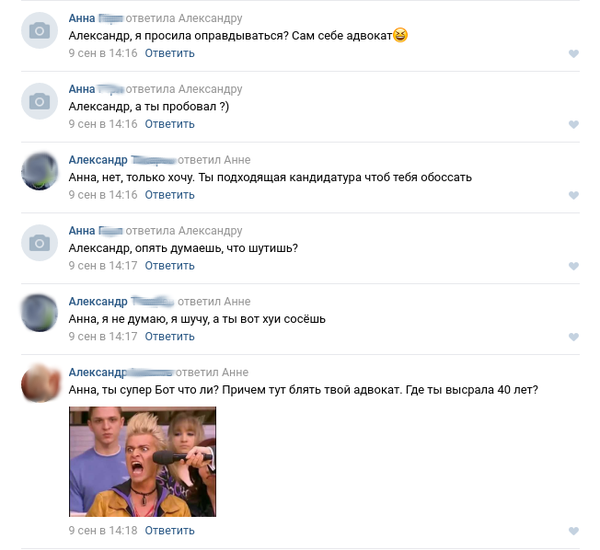Image resolution: width=600 pixels, height=550 pixels.
Task: Open Alexander's blurred avatar on 'нет, только хочу' comment
Action: pyautogui.click(x=39, y=172)
